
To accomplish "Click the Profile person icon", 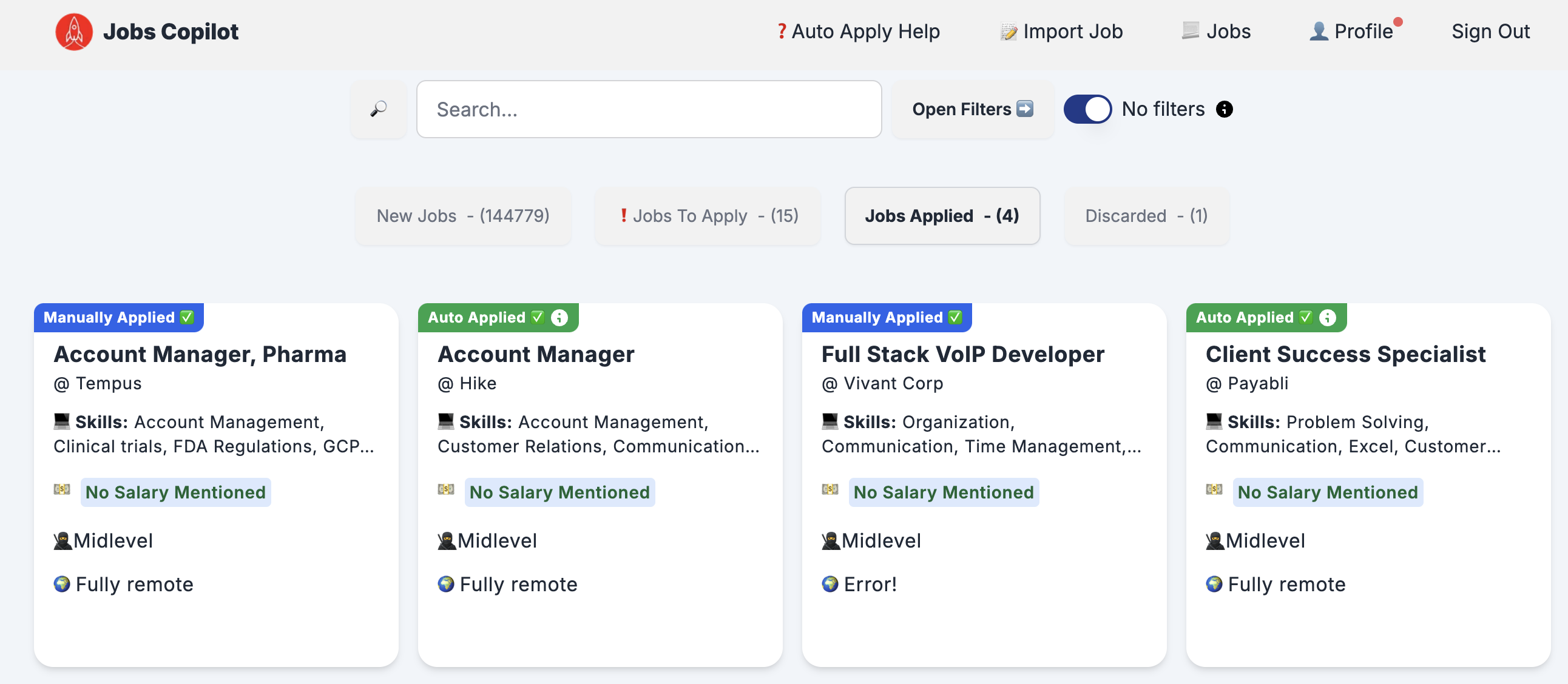I will point(1318,32).
